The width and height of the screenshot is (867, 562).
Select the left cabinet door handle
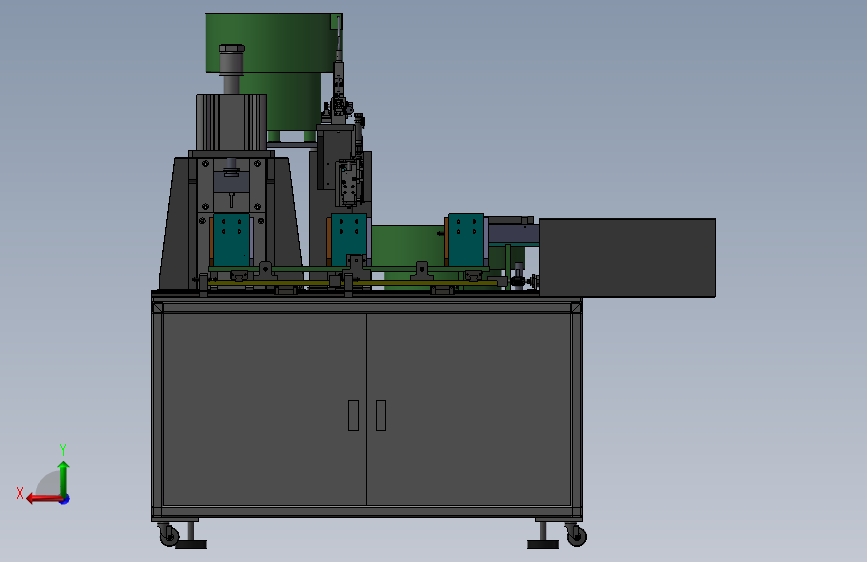tap(353, 415)
